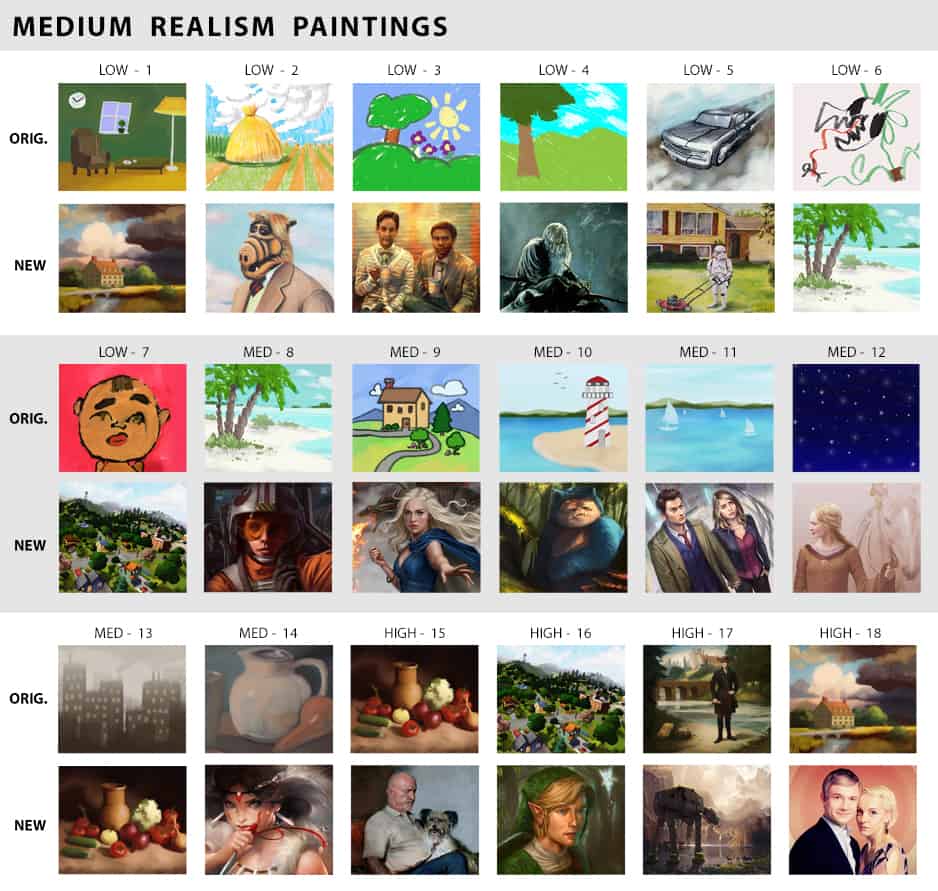Screen dimensions: 938x891
Task: Click the new Link elf portrait under HIGH - 16
Action: (561, 820)
